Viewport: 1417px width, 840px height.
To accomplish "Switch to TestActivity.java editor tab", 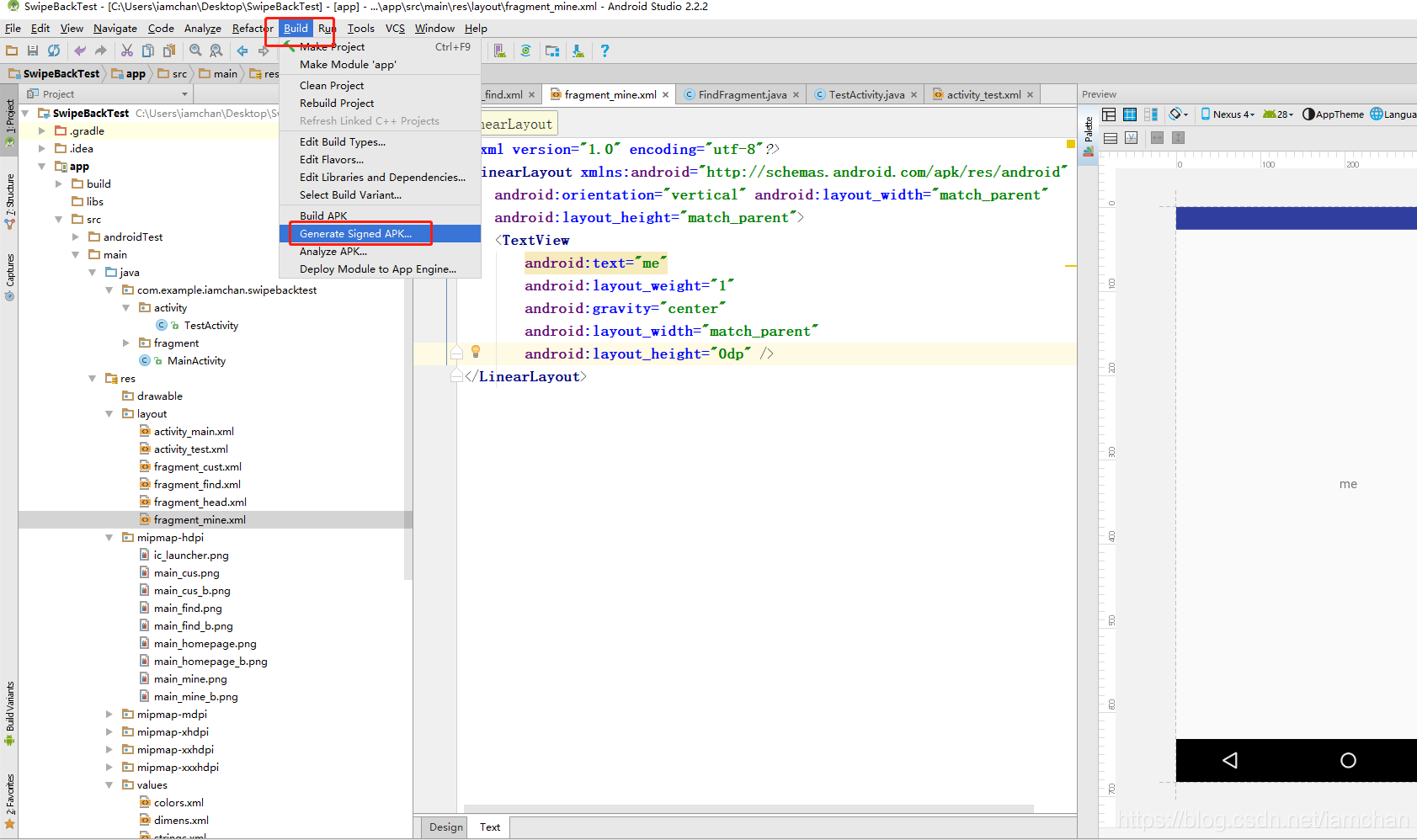I will tap(866, 95).
